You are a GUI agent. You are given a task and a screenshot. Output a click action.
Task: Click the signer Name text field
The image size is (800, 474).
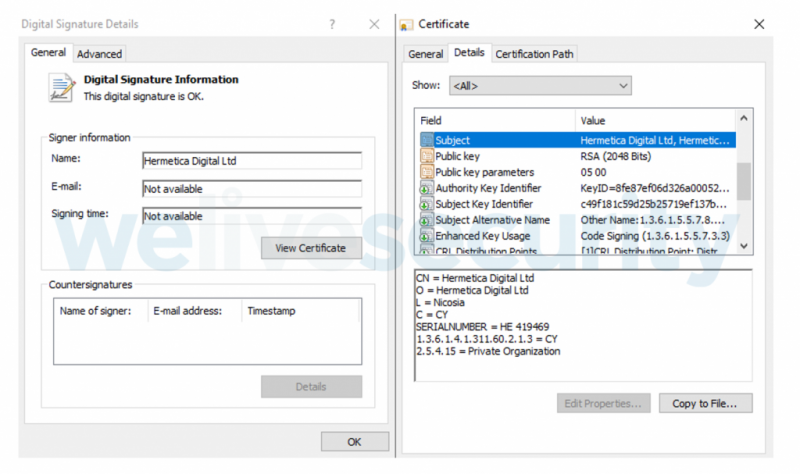coord(252,161)
